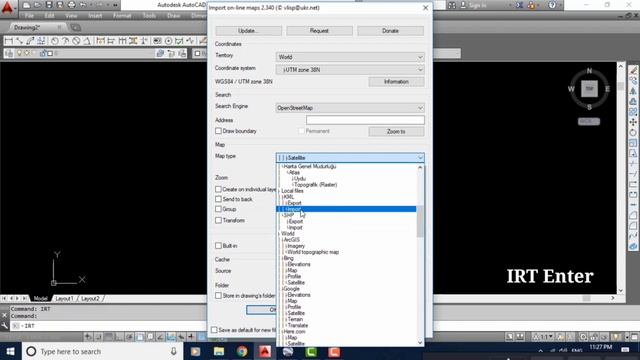Select the Linear dimension tool icon
Viewport: 640px width, 360px height.
pos(9,41)
